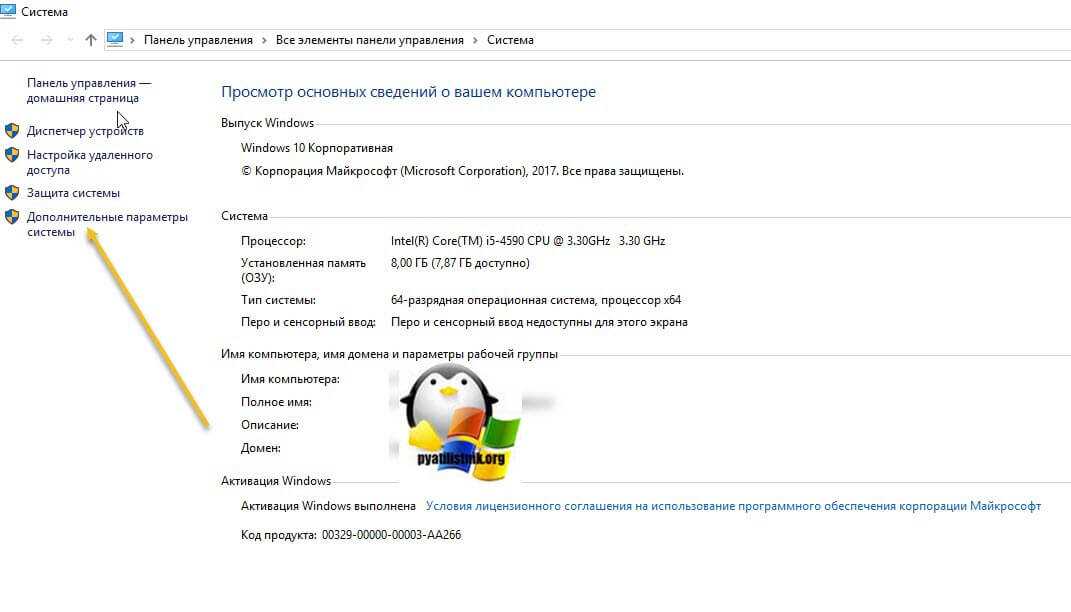
Task: Click the Intel Core i5-4590 processor value
Action: (x=527, y=241)
